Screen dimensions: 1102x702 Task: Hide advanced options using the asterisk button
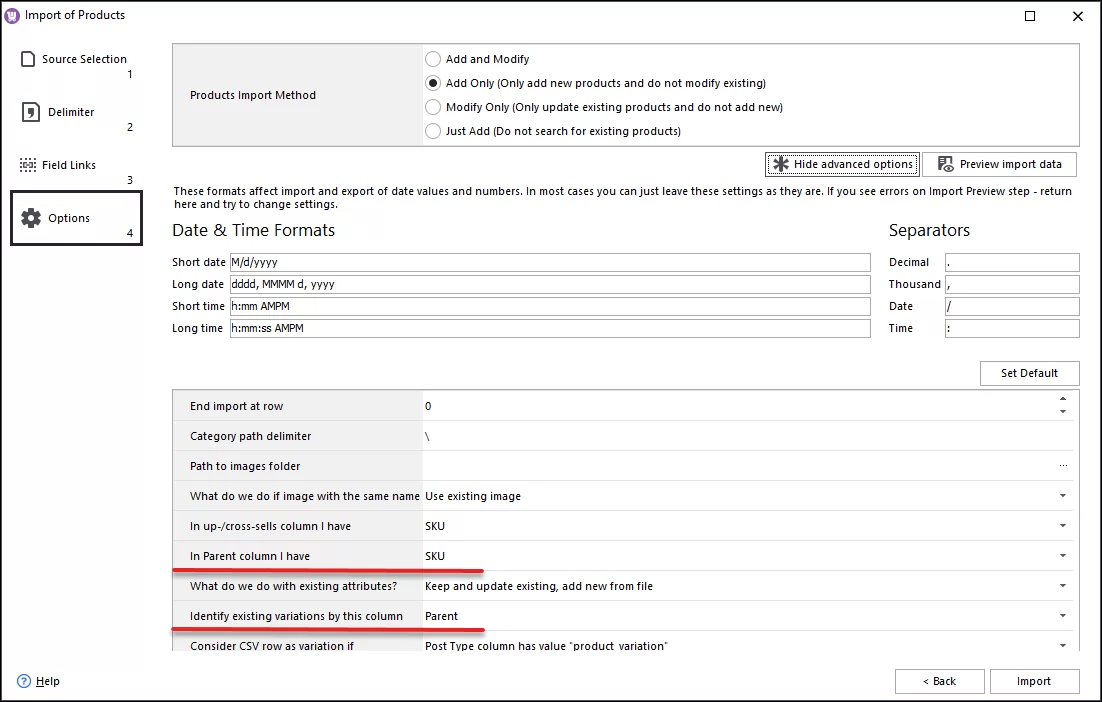[x=841, y=164]
